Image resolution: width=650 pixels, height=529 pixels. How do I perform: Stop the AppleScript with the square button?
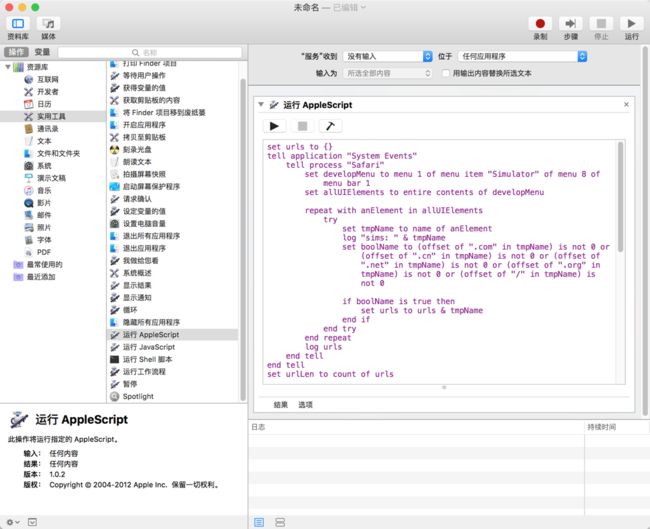point(303,126)
